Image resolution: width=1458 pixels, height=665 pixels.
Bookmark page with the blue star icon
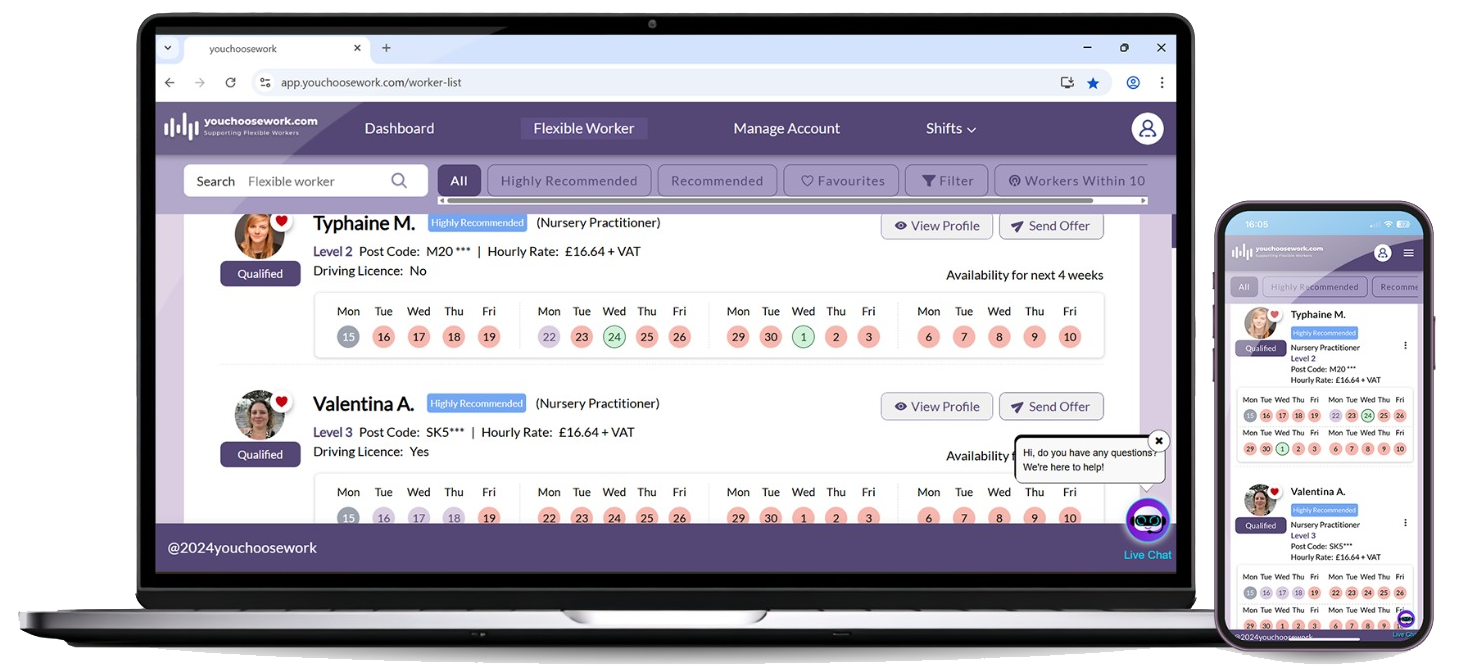coord(1093,83)
